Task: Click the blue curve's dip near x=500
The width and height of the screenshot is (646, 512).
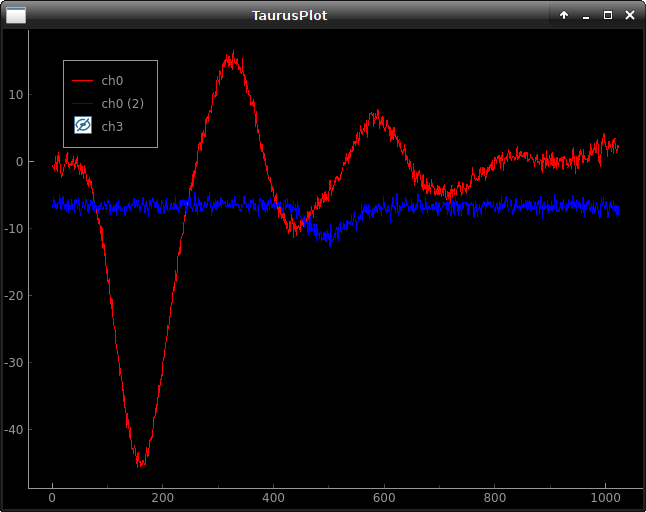Action: pyautogui.click(x=328, y=238)
